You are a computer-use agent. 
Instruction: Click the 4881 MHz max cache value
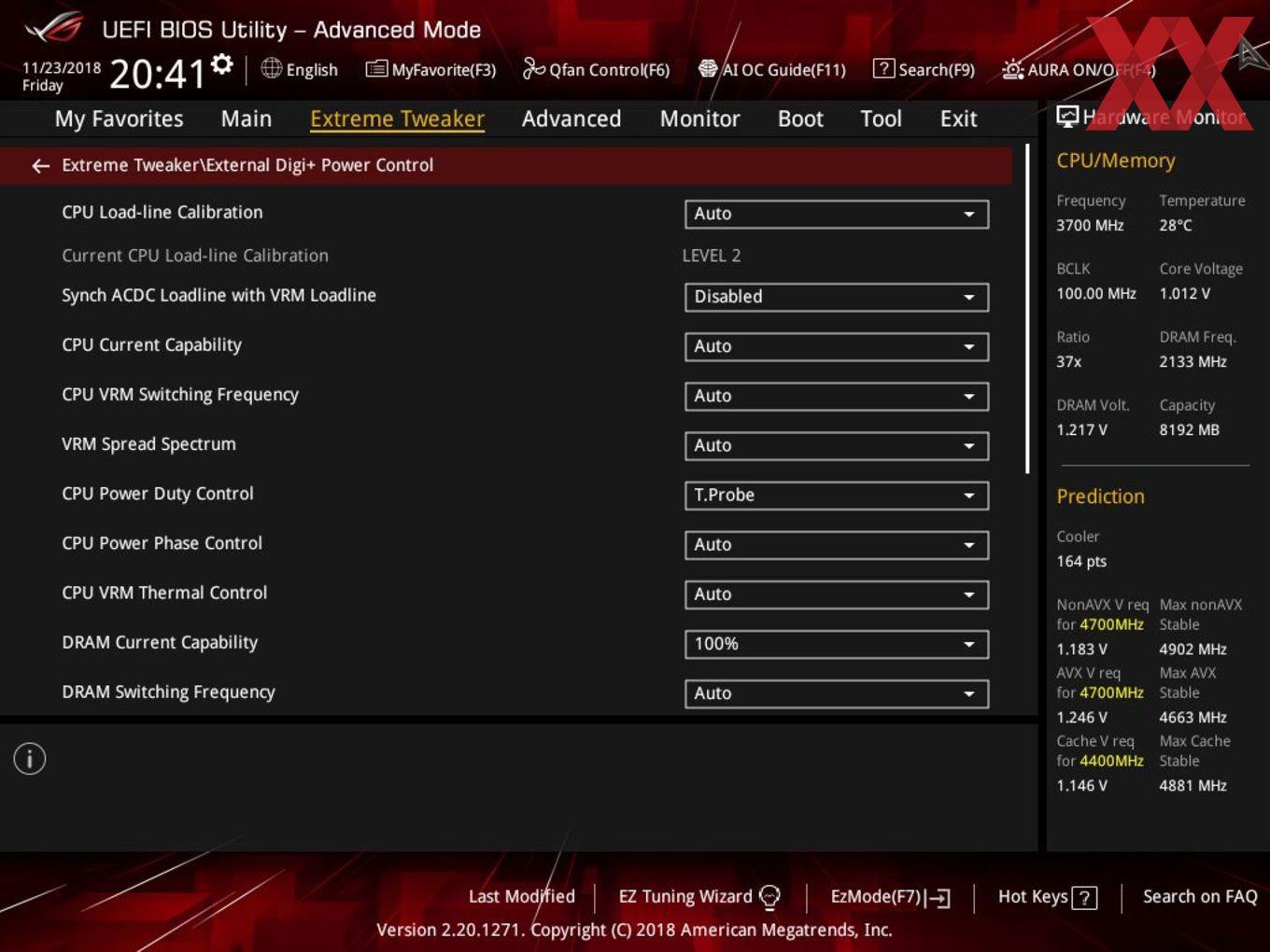pos(1192,785)
